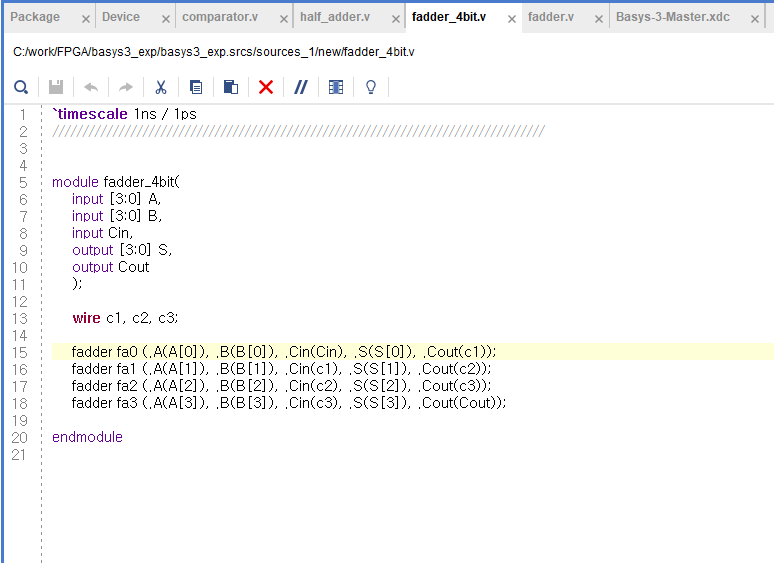Close the fadder_4bit.v tab
774x563 pixels.
click(512, 19)
